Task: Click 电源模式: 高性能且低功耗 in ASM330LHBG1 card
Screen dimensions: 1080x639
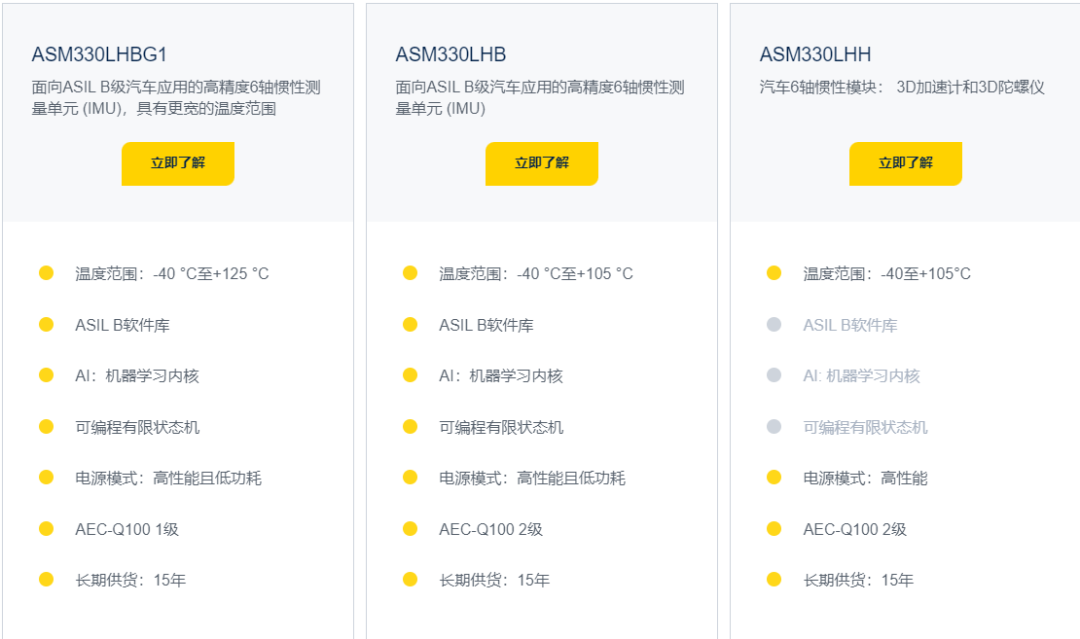Action: point(168,478)
